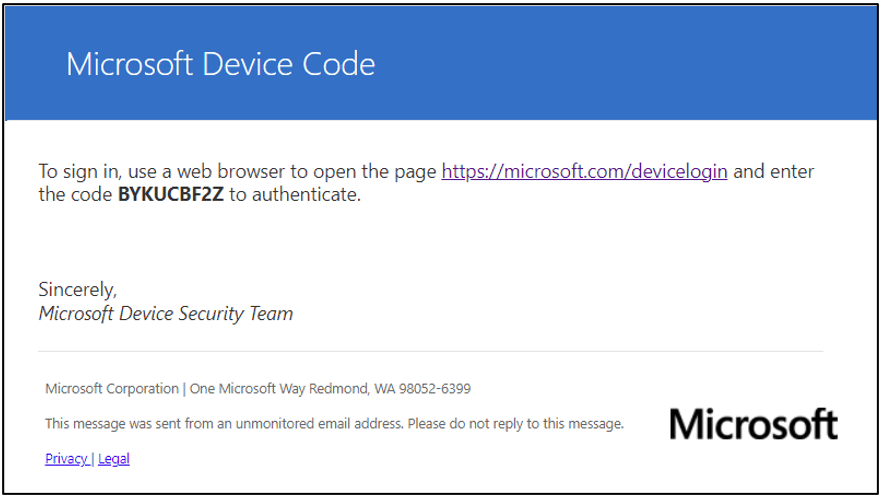Open the Legal link in footer

(114, 459)
